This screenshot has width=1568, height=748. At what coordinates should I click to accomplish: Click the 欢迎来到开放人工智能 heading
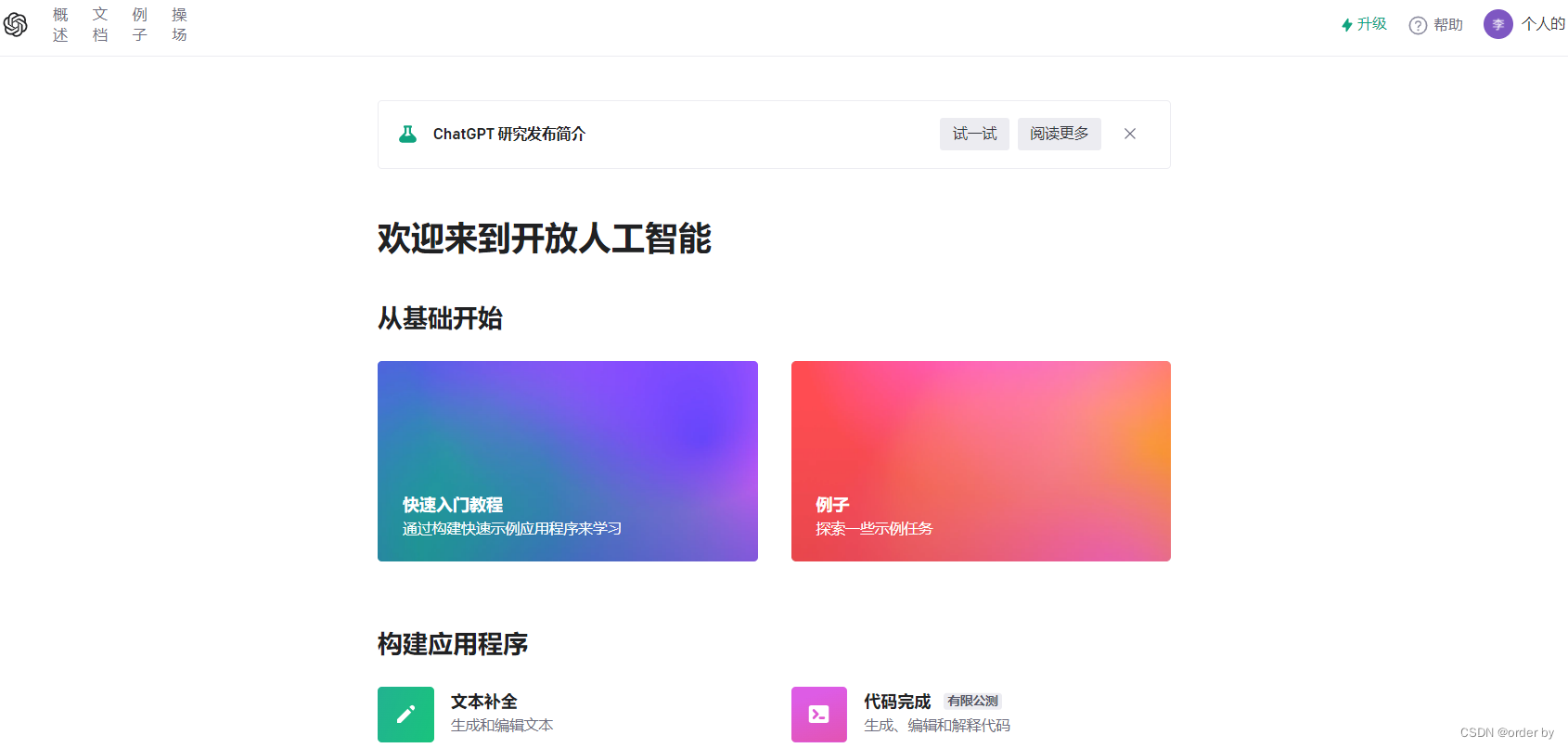tap(545, 239)
